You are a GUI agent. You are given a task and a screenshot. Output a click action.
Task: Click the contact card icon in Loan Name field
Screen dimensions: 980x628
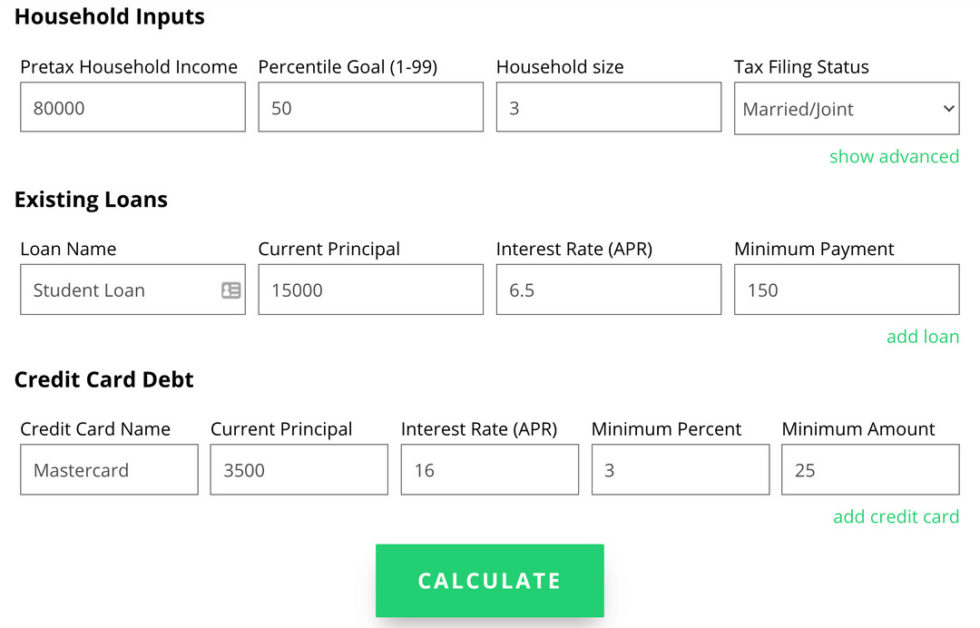coord(231,290)
